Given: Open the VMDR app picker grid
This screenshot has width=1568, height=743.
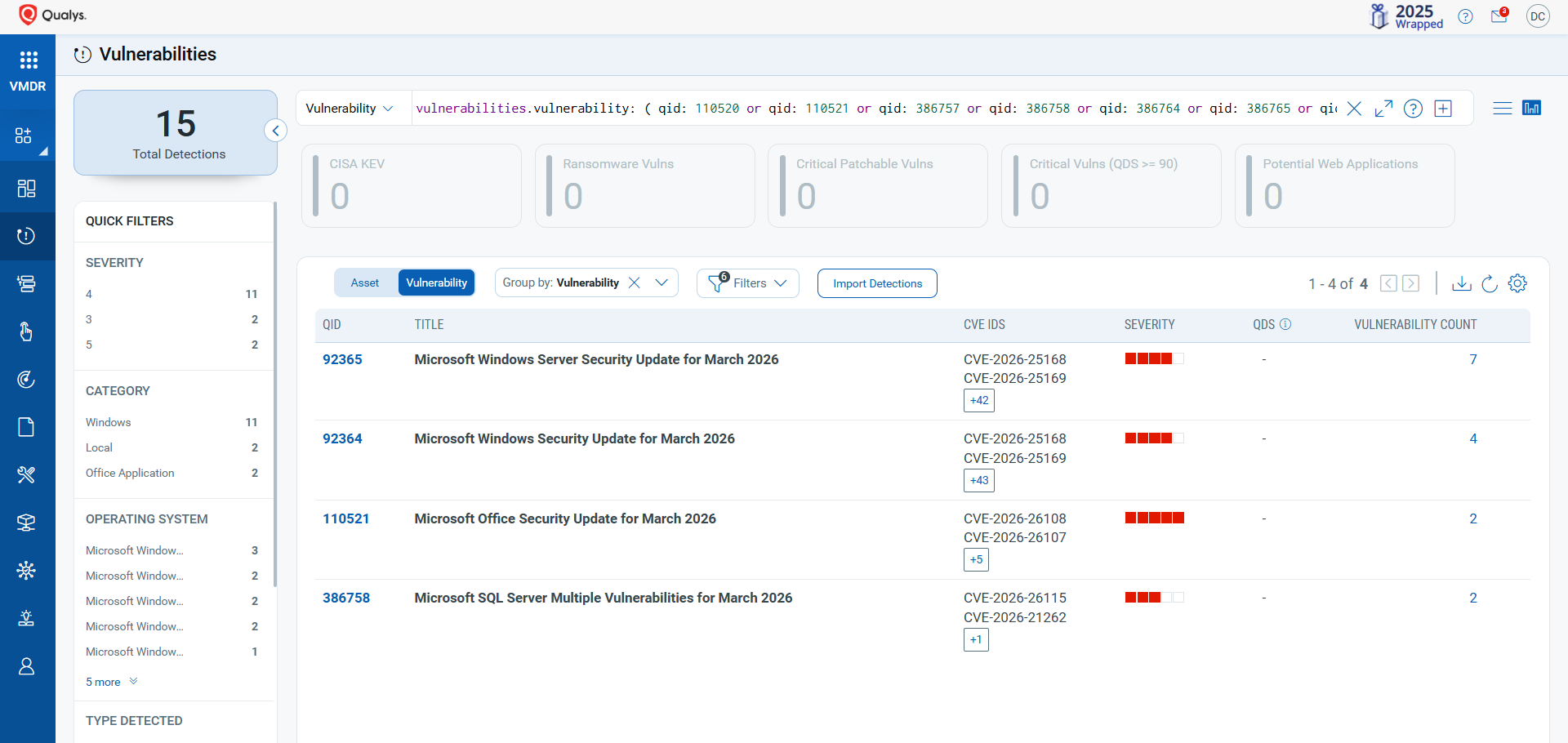Looking at the screenshot, I should (28, 60).
